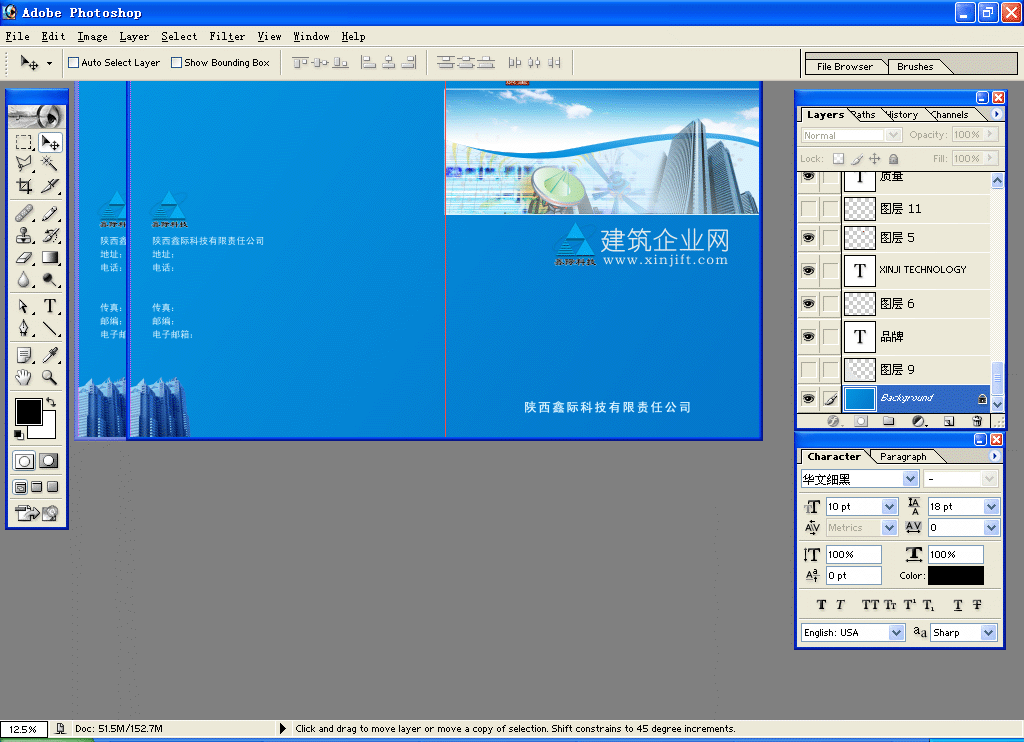Open the Image menu

click(93, 37)
